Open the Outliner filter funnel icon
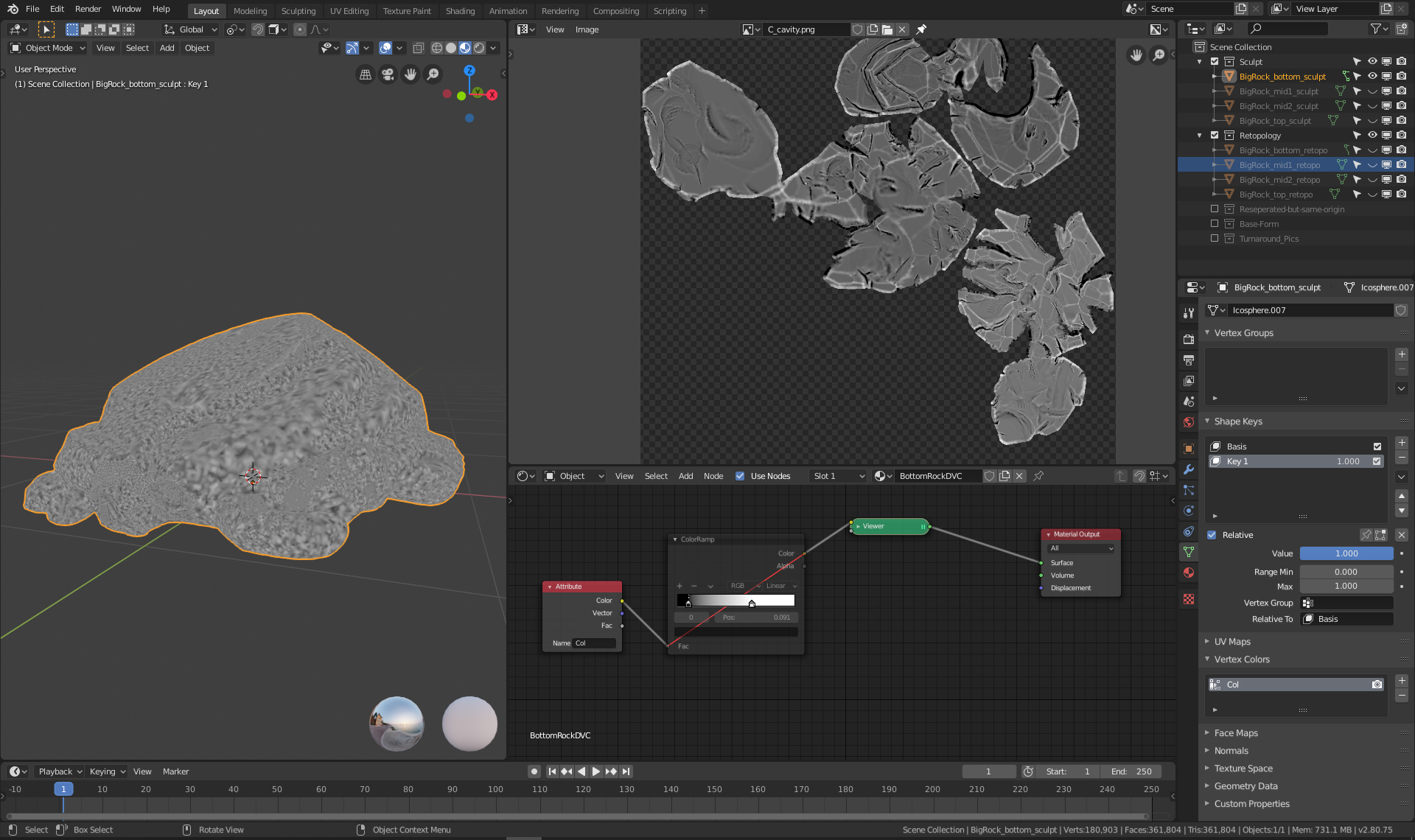Screen dimensions: 1415x840 click(x=1377, y=29)
